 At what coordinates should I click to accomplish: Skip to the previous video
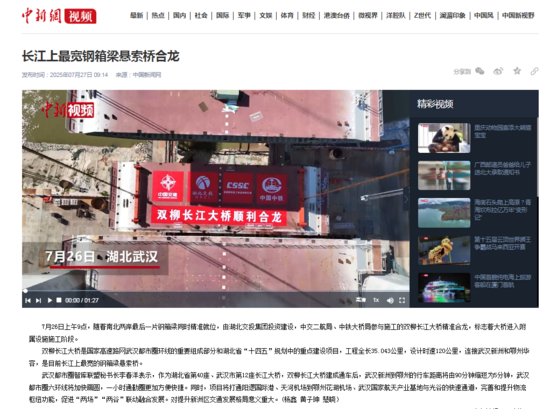28,301
